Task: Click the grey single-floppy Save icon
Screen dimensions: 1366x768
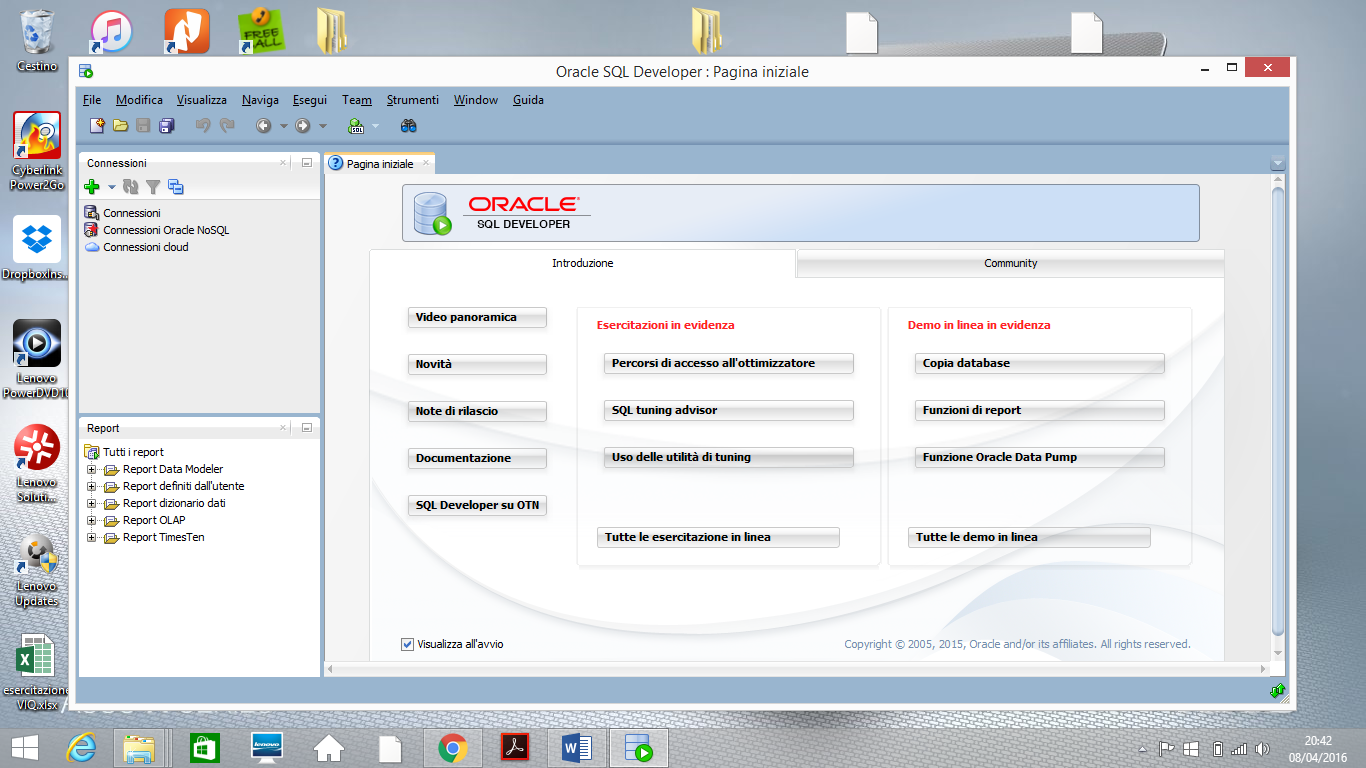Action: coord(143,126)
